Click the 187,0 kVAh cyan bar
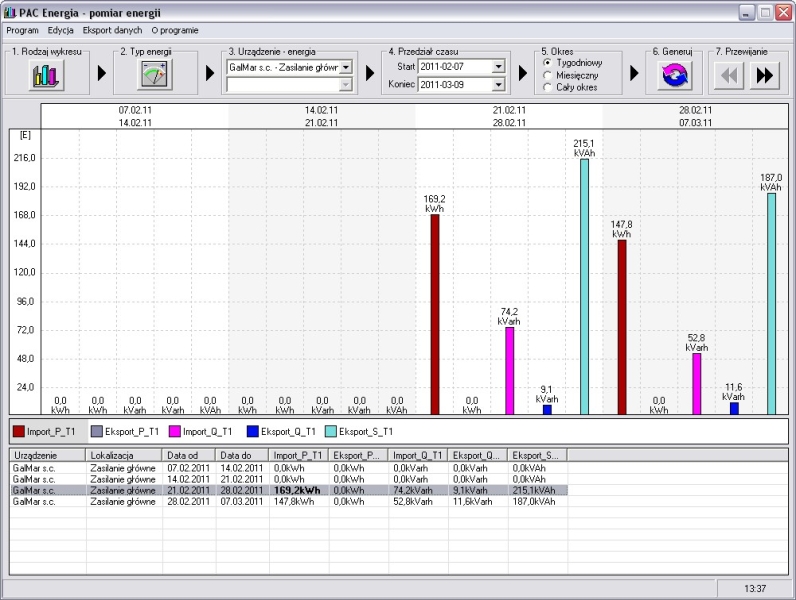Viewport: 796px width, 600px height. pyautogui.click(x=772, y=304)
